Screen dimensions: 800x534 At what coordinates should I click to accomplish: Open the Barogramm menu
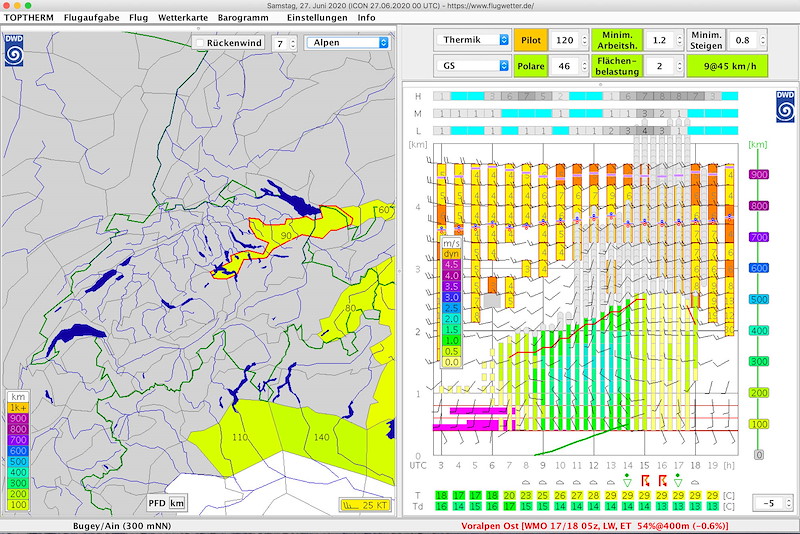pyautogui.click(x=243, y=17)
